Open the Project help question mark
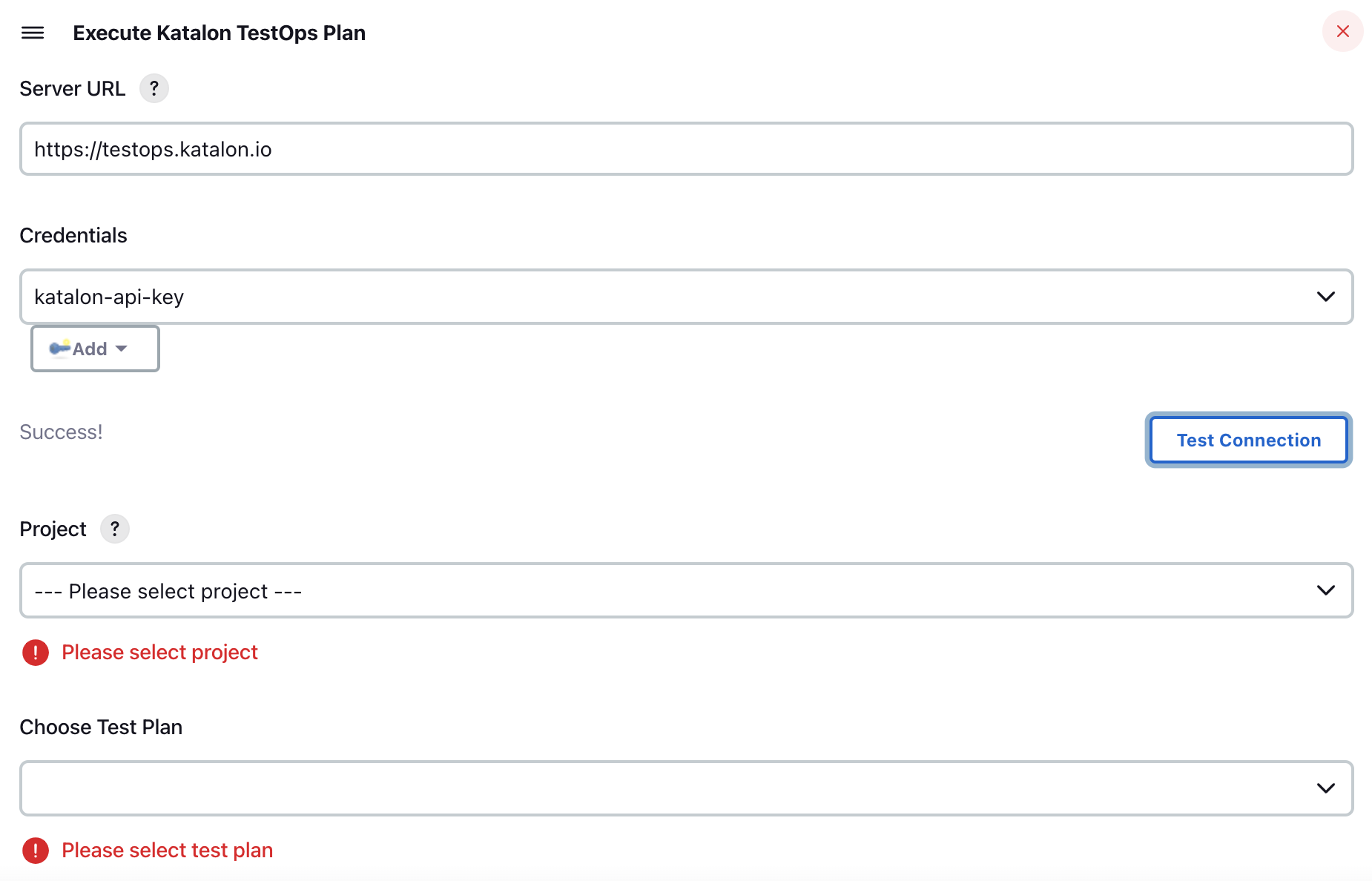1372x881 pixels. (x=115, y=529)
